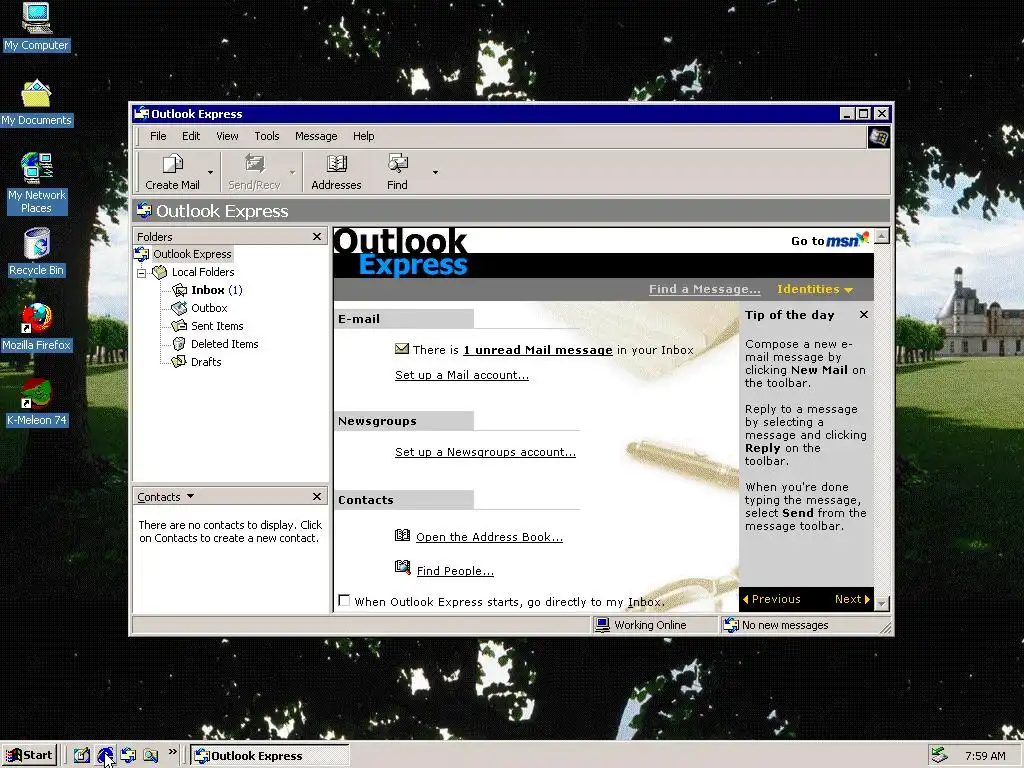Launch Outlook Express from quick launch
Viewport: 1024px width, 768px height.
(x=128, y=756)
